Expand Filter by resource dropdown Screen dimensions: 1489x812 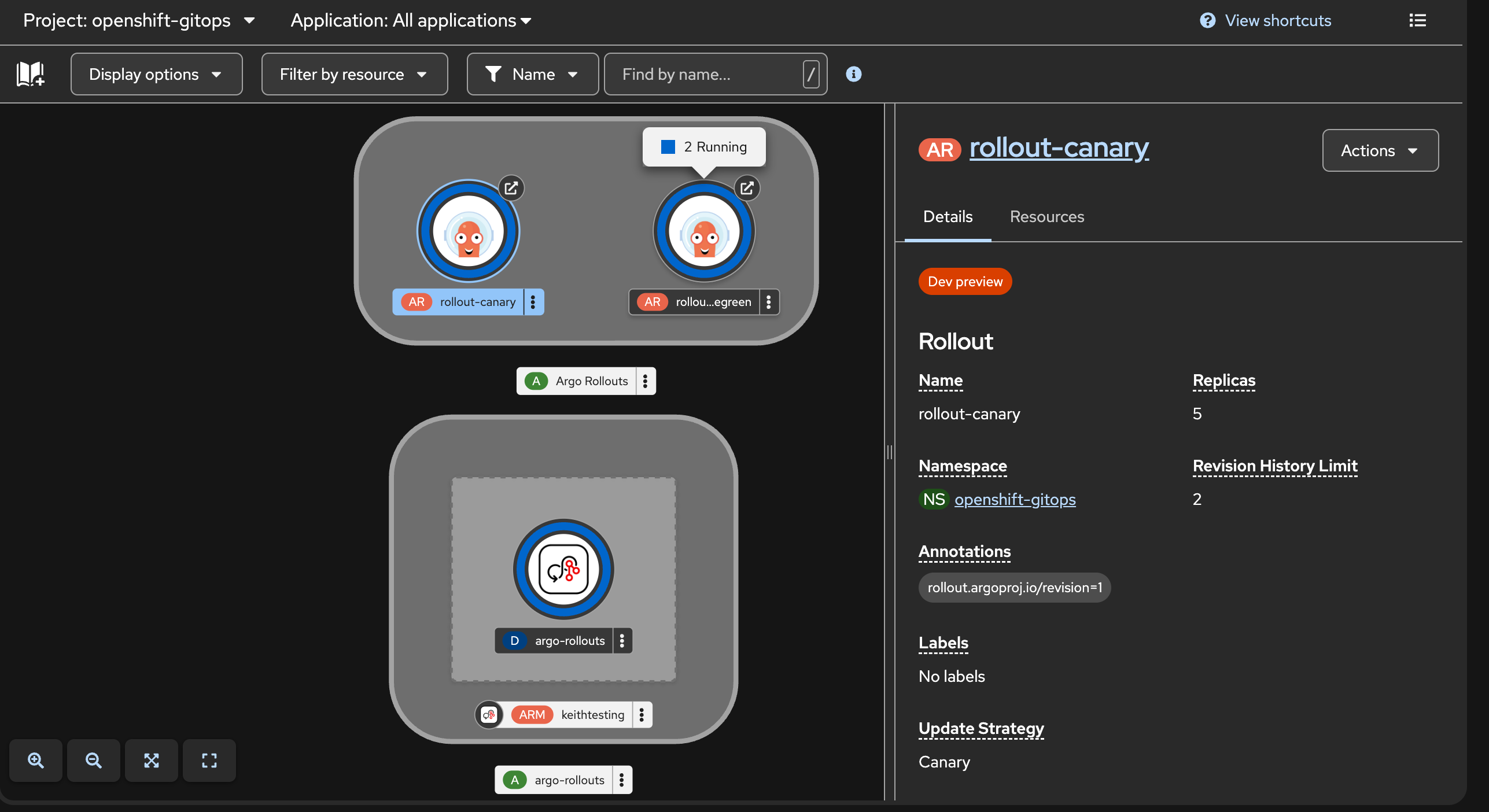354,74
